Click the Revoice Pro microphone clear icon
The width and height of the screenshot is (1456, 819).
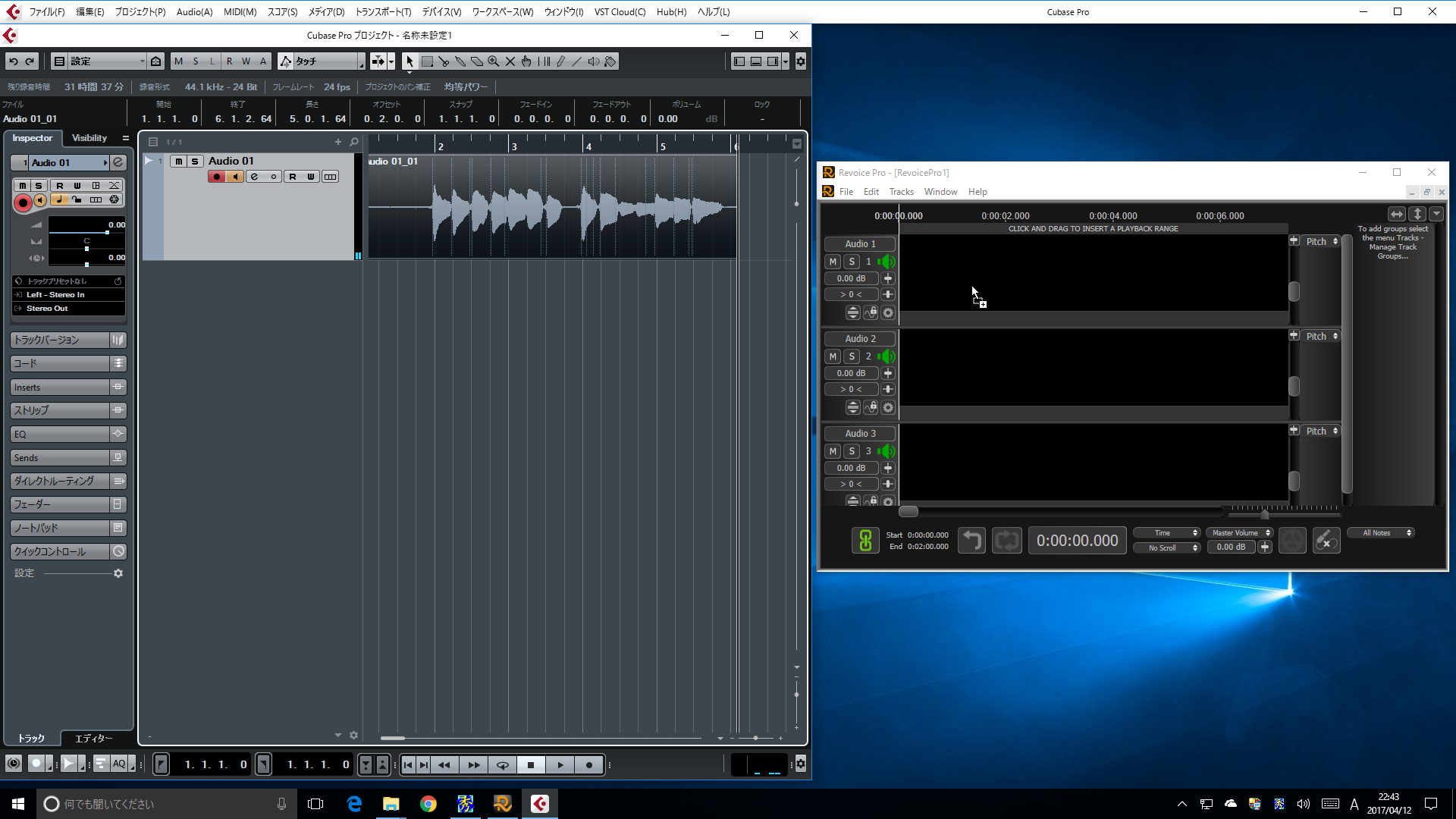(1326, 541)
